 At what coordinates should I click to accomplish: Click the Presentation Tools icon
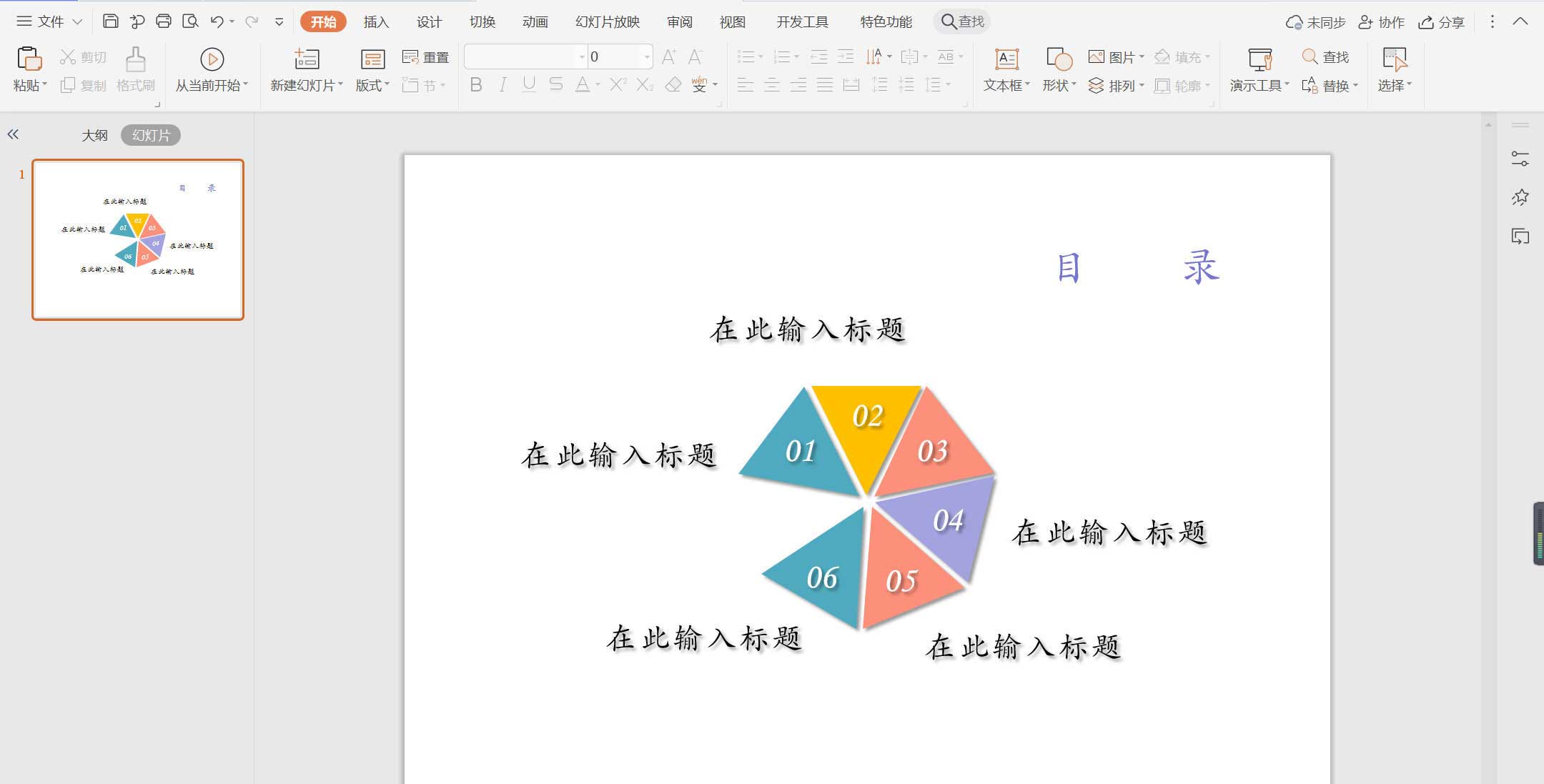(1260, 59)
